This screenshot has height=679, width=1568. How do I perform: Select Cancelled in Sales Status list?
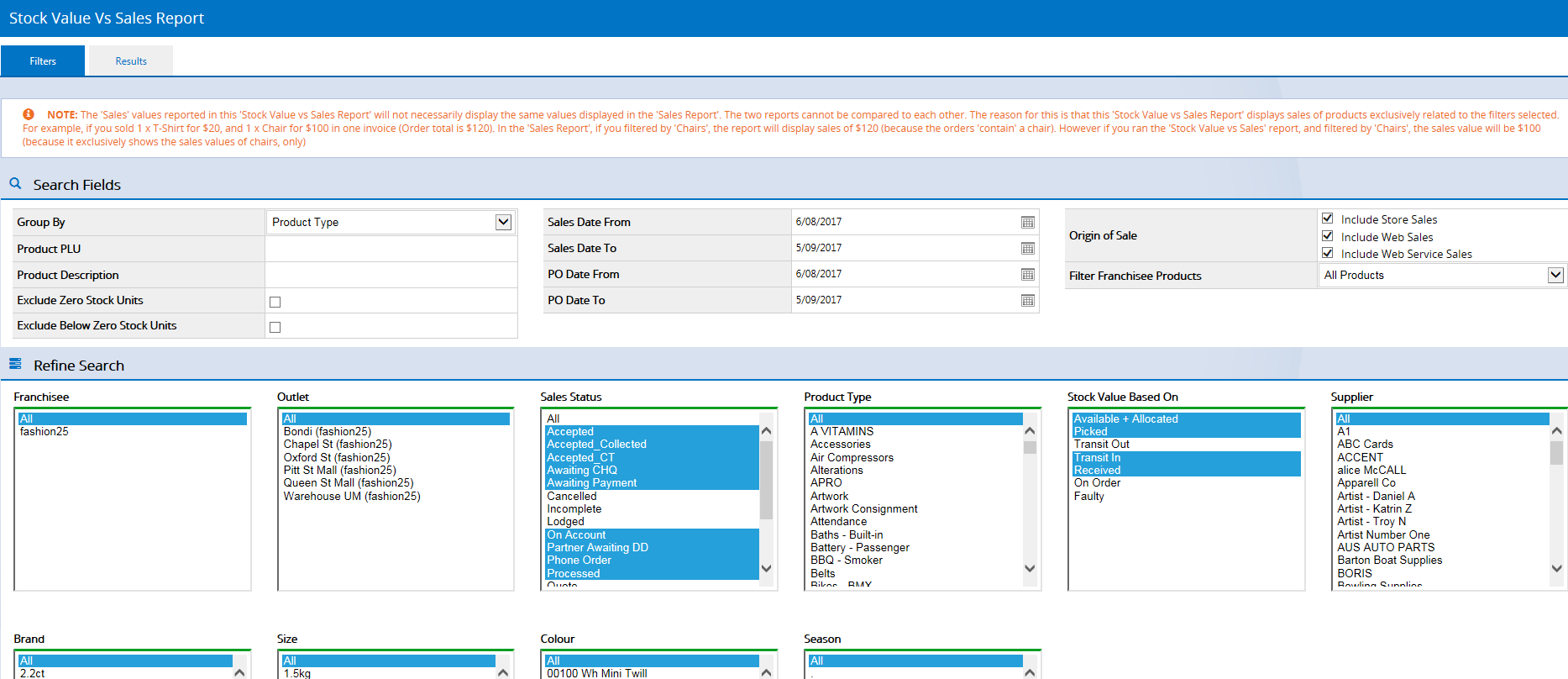click(652, 497)
